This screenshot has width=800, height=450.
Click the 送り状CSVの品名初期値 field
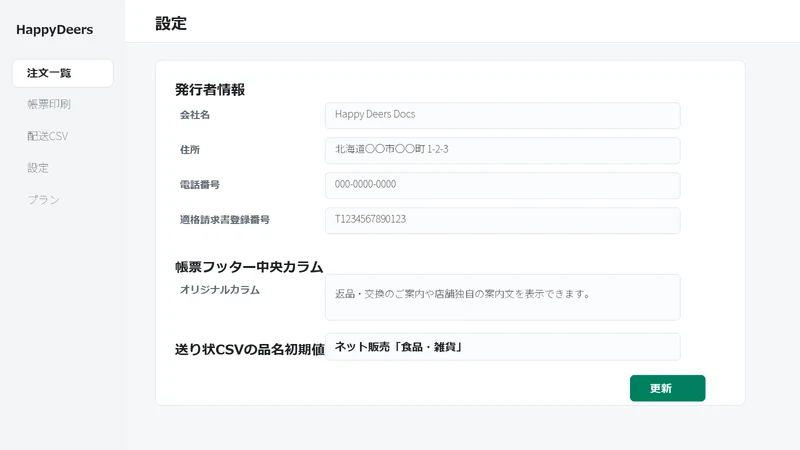point(503,347)
